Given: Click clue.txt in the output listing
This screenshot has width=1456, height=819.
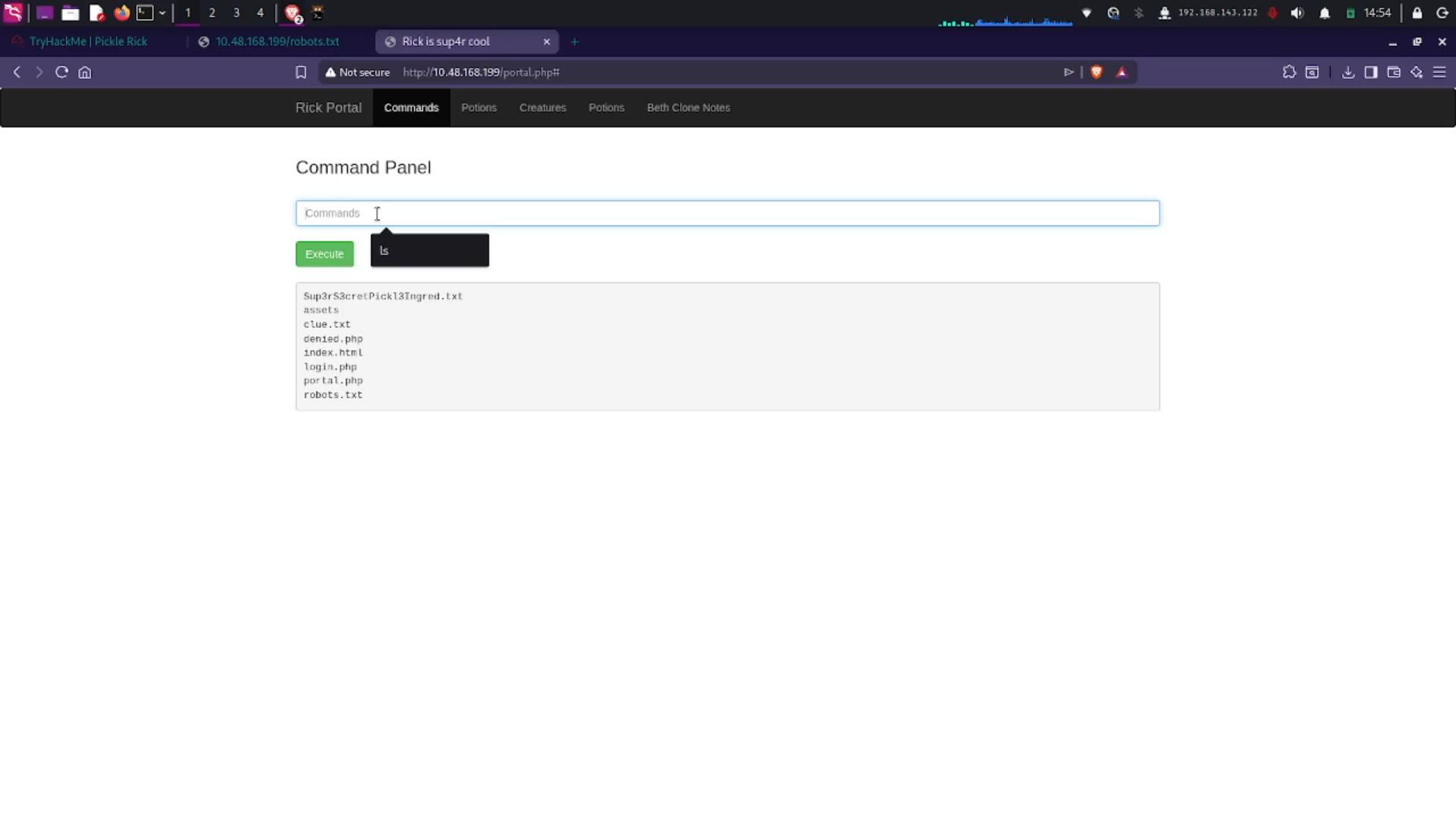Looking at the screenshot, I should pos(327,325).
